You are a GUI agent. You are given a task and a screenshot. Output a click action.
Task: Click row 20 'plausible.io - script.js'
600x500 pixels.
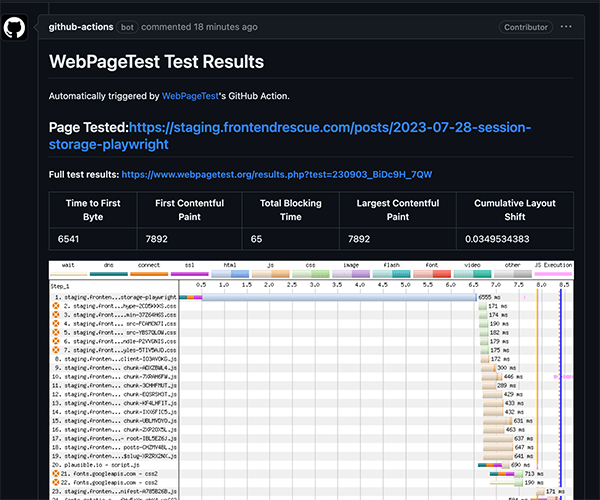[x=96, y=465]
